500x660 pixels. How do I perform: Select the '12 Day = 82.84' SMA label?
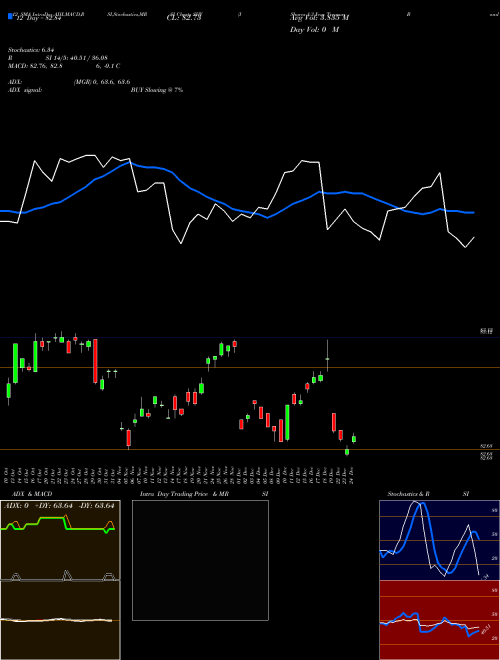pos(37,18)
